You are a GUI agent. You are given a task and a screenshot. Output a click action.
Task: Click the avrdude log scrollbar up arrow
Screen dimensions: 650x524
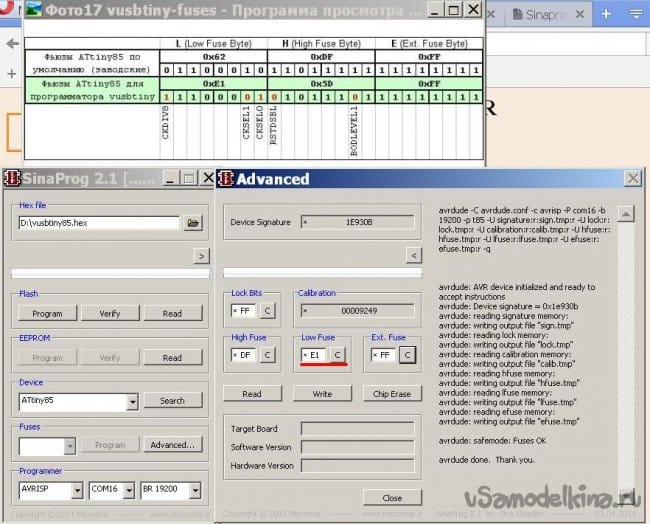click(x=623, y=213)
